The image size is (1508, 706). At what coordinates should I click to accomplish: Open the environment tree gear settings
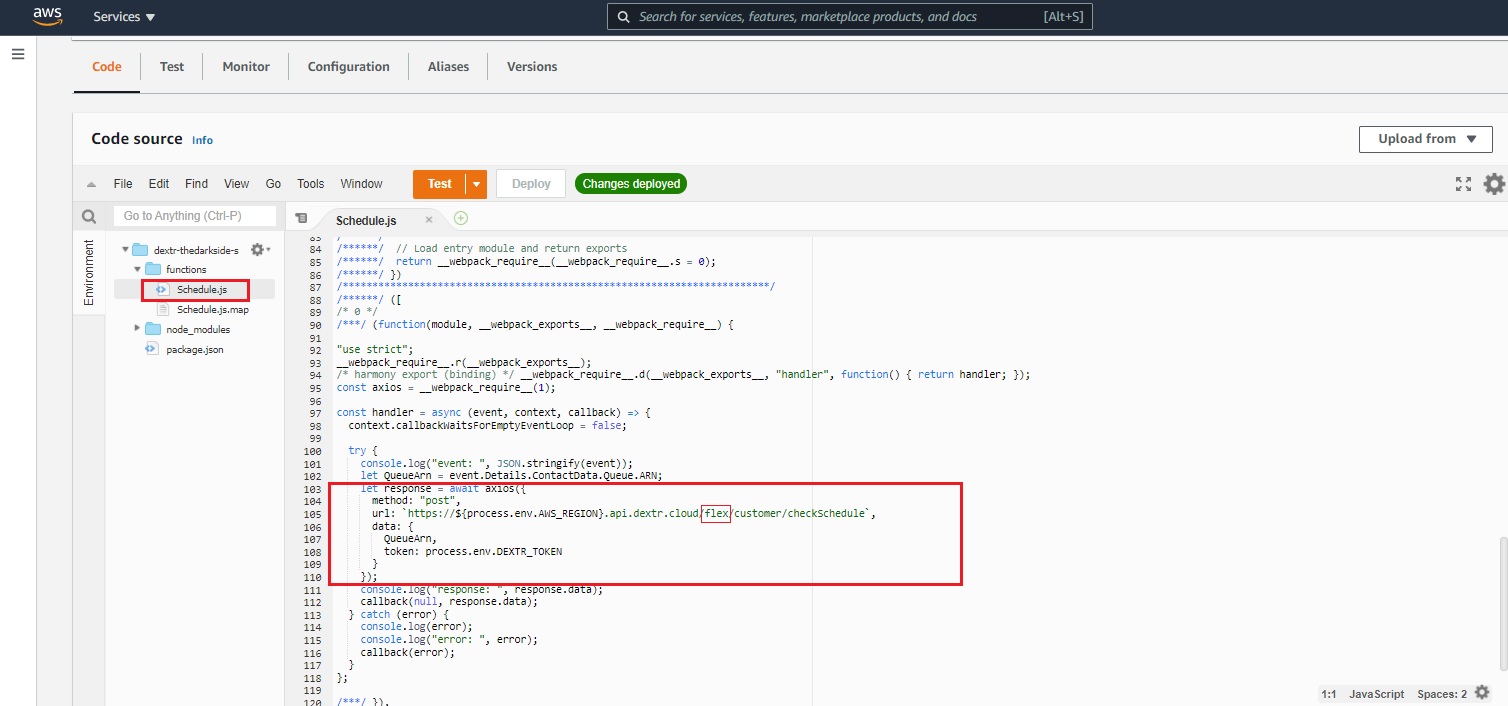tap(259, 250)
